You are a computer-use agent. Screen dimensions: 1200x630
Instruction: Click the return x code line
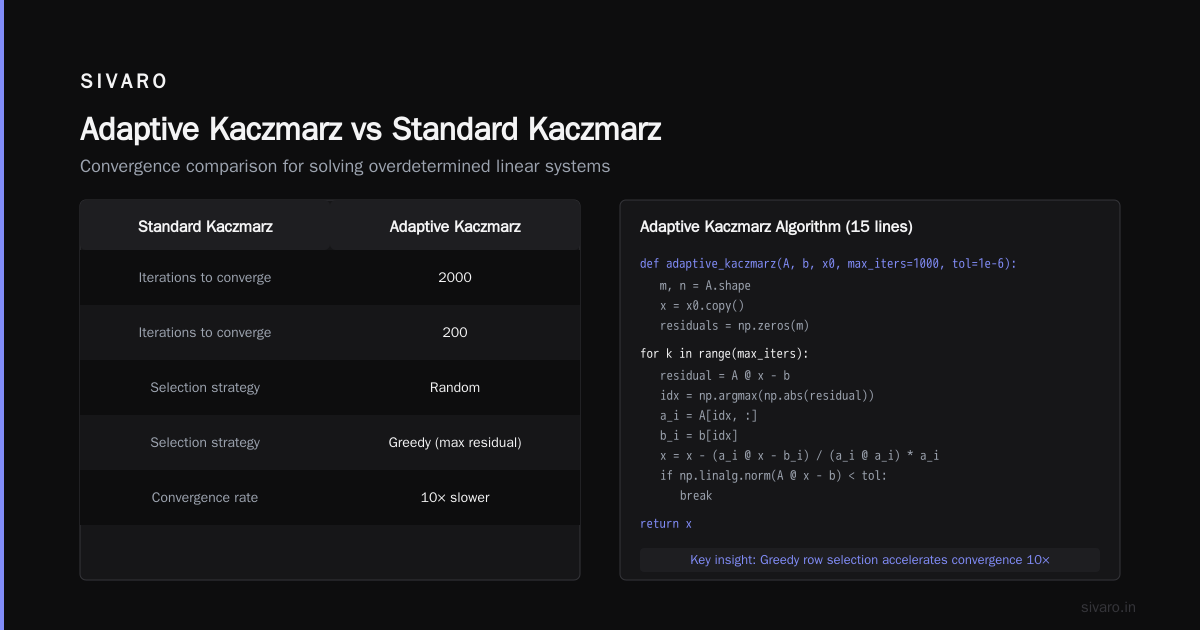coord(666,524)
